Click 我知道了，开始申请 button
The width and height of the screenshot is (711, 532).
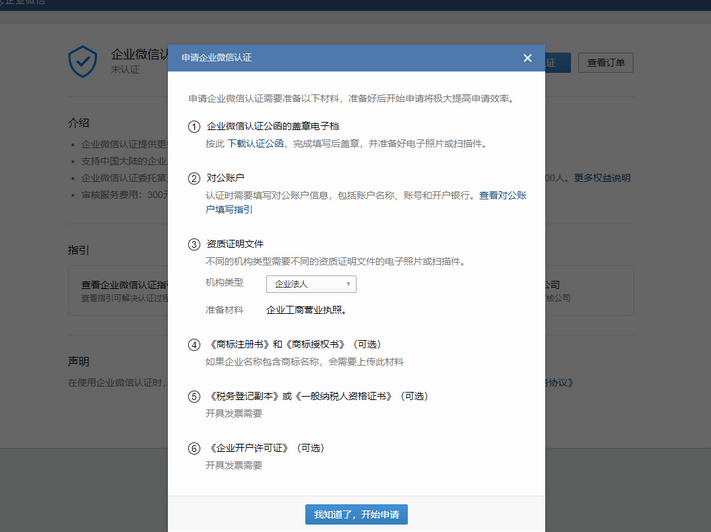[356, 514]
